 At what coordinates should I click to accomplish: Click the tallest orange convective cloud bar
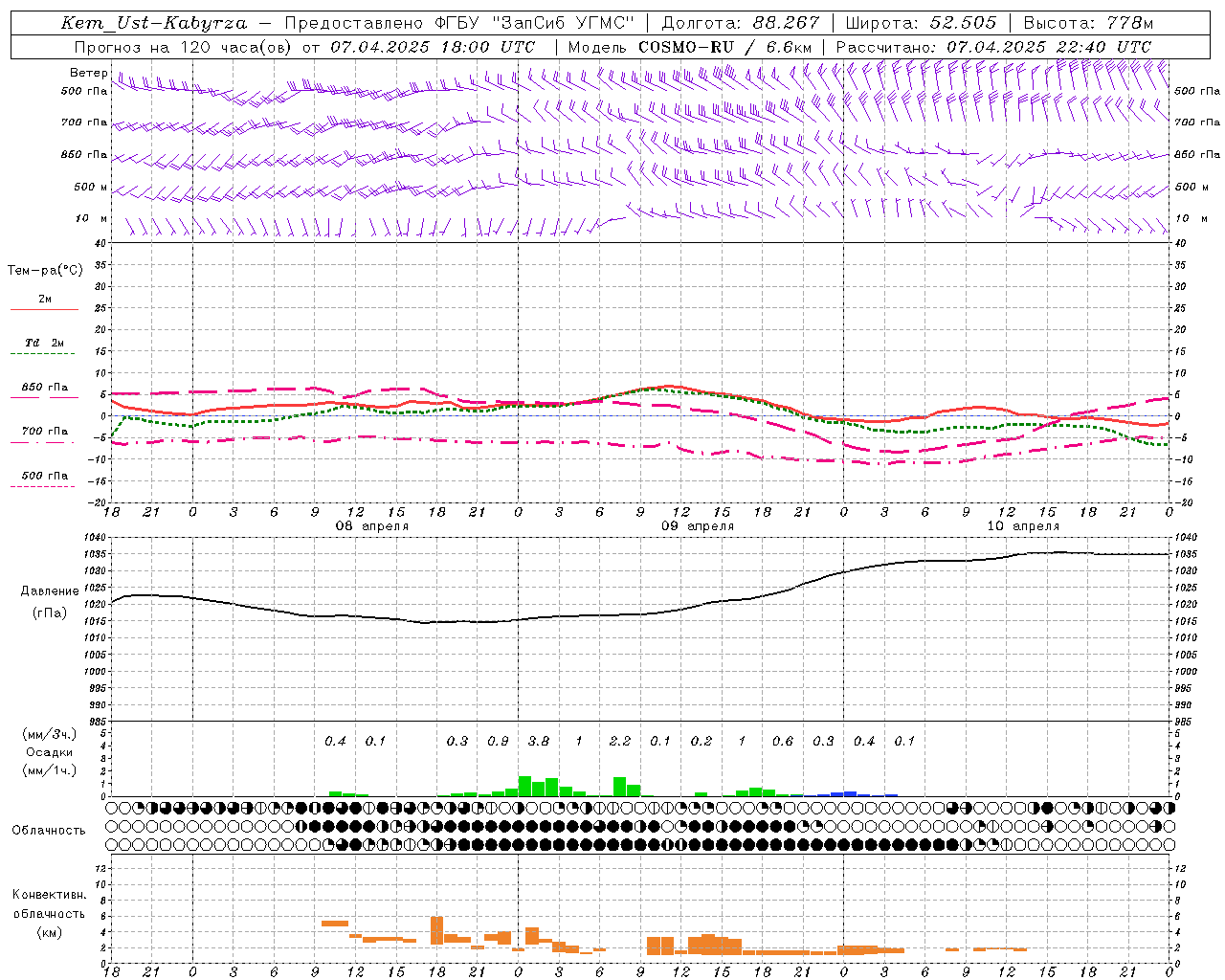point(436,930)
